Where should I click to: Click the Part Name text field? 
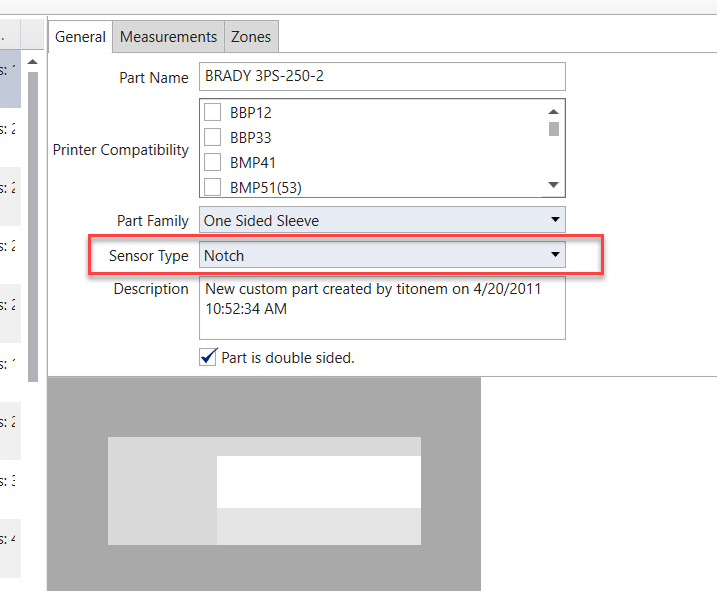coord(383,76)
